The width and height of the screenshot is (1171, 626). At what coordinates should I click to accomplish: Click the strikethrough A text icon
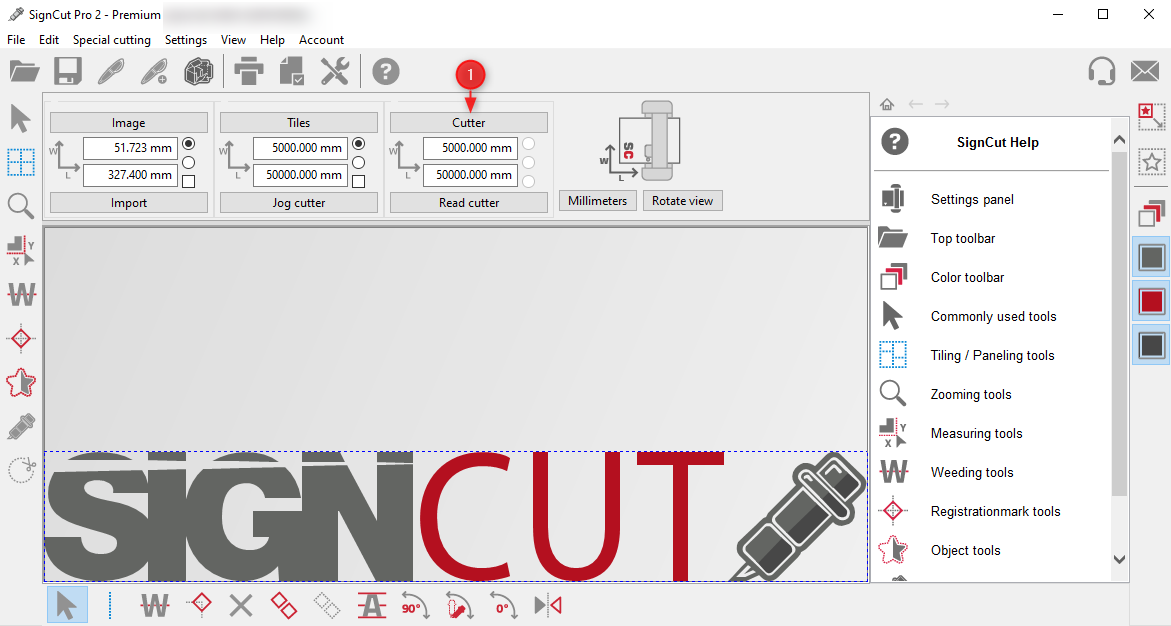[x=371, y=605]
